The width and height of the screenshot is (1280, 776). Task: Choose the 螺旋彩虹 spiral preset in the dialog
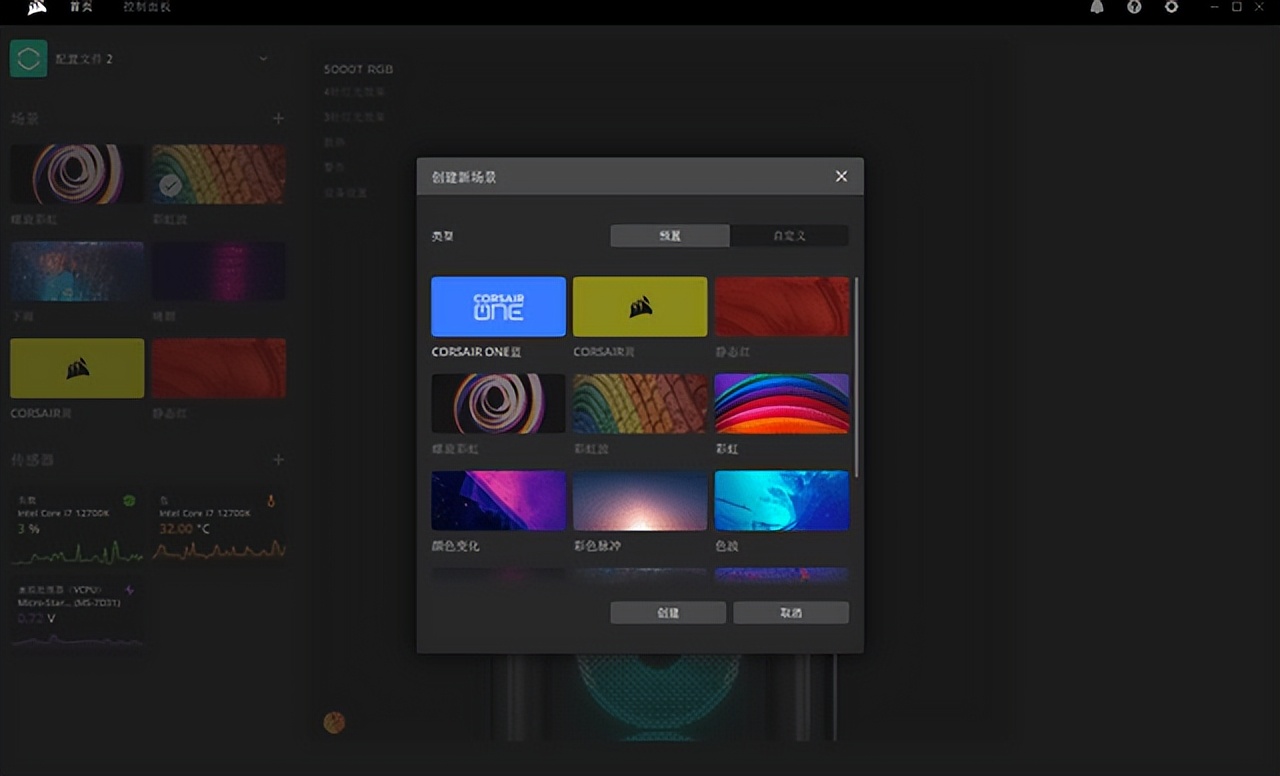(498, 403)
